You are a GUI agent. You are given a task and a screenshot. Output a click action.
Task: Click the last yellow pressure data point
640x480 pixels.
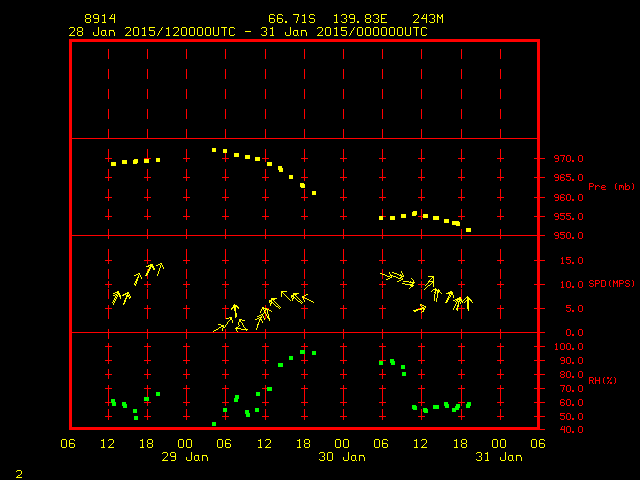click(x=468, y=230)
